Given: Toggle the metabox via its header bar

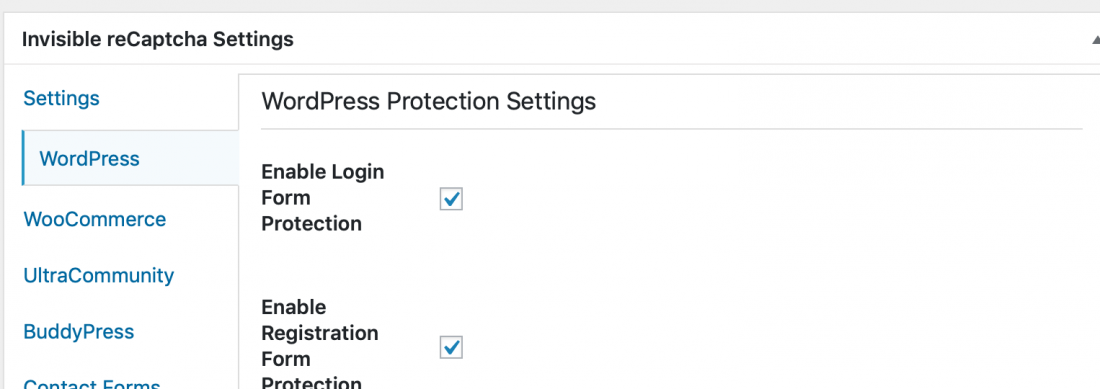Looking at the screenshot, I should click(550, 39).
